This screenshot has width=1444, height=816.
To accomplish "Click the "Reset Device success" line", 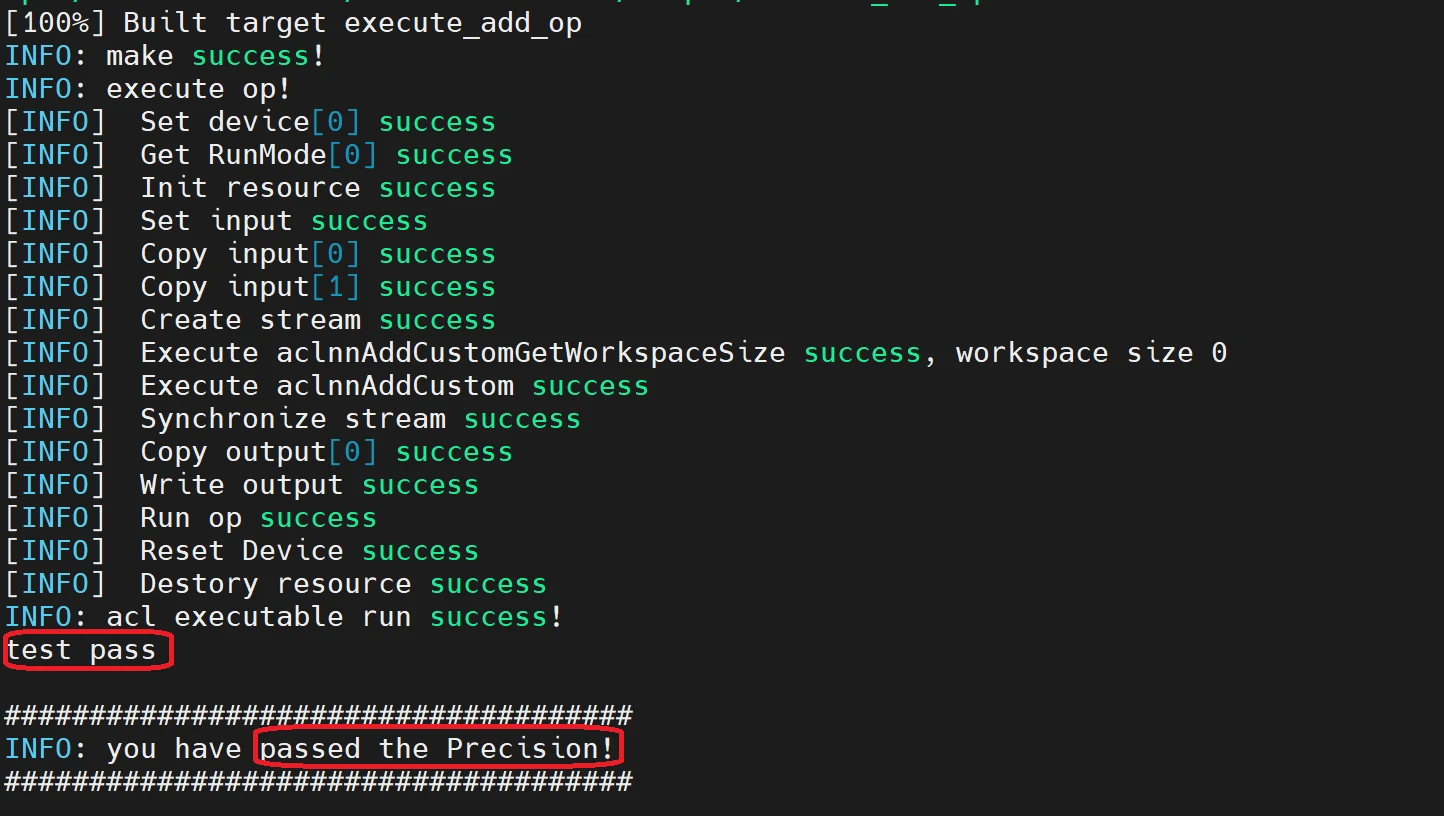I will click(308, 551).
